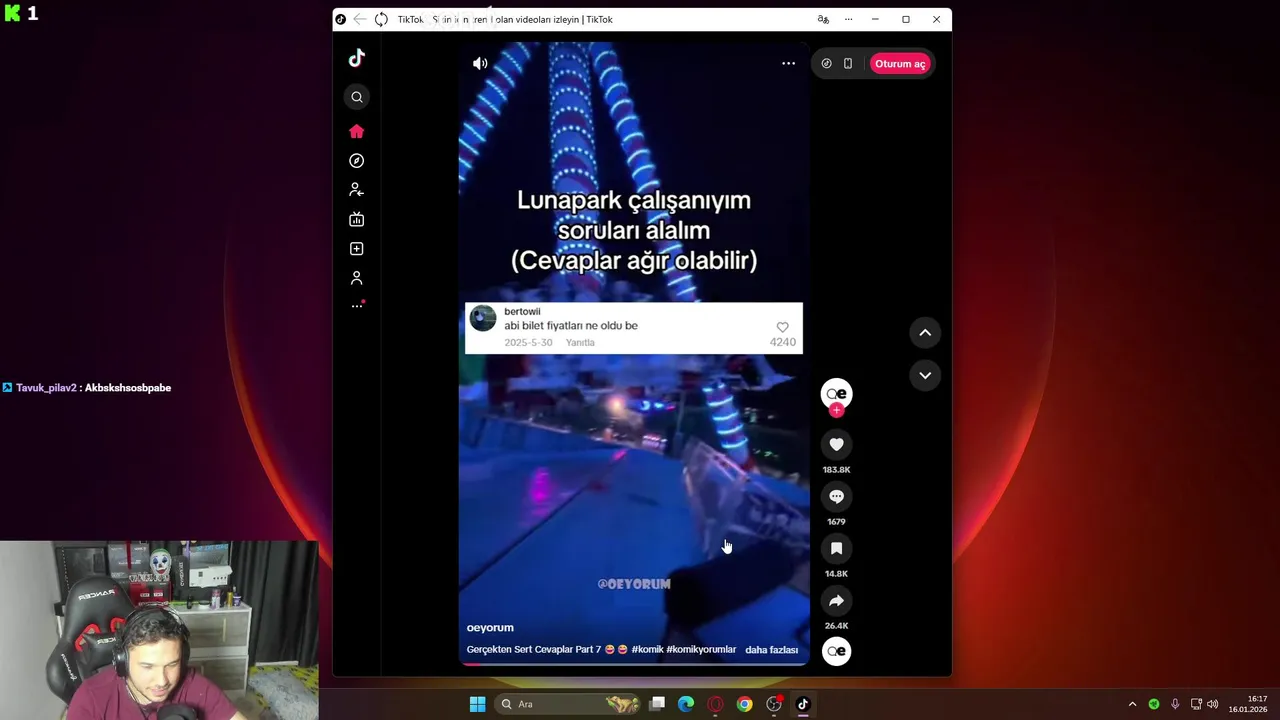The image size is (1280, 720).
Task: Like the video with heart icon
Action: point(837,445)
